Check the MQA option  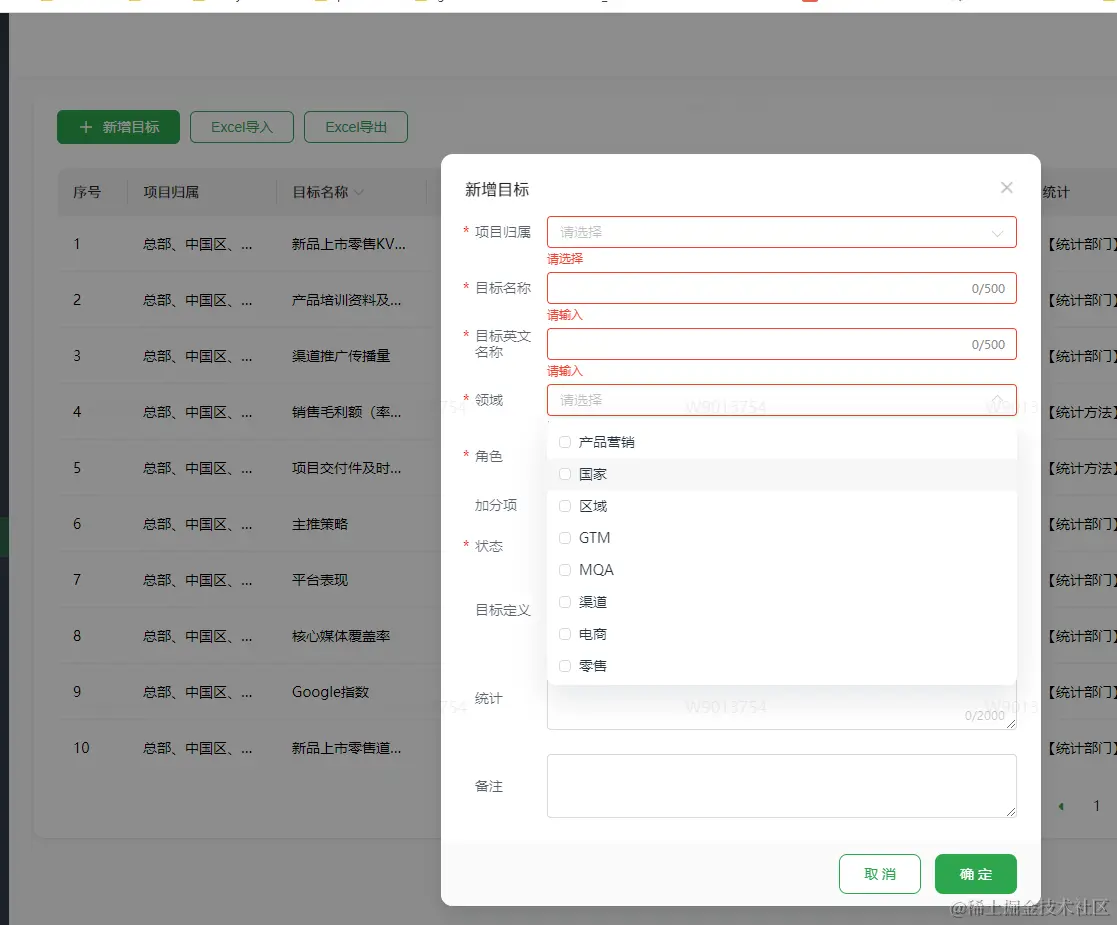point(565,570)
